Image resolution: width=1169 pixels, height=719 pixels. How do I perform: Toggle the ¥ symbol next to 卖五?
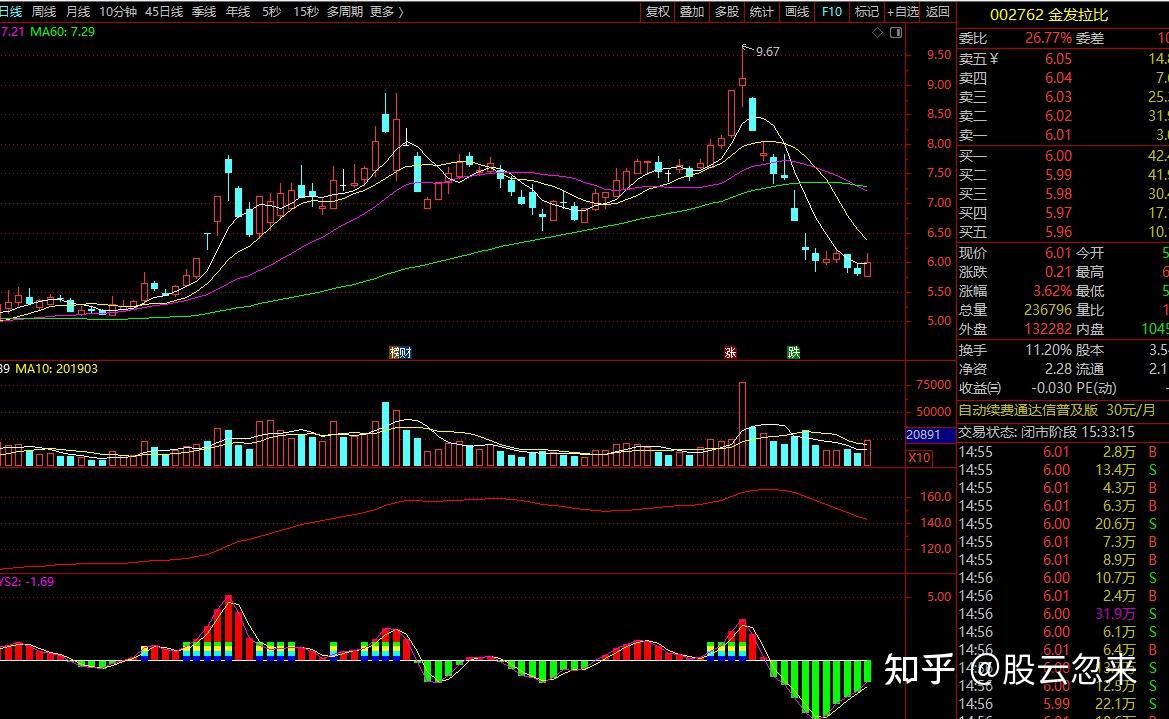pos(994,59)
